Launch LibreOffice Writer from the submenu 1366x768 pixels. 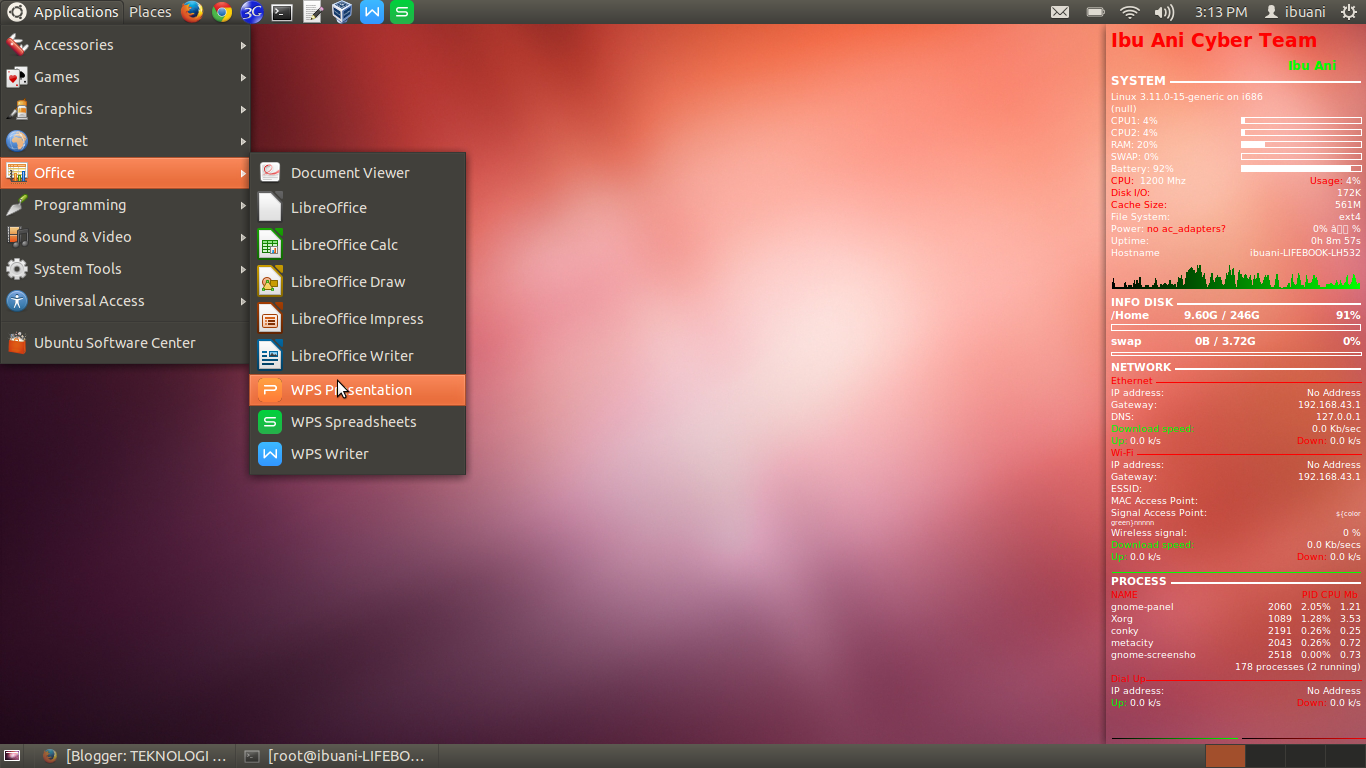coord(357,355)
